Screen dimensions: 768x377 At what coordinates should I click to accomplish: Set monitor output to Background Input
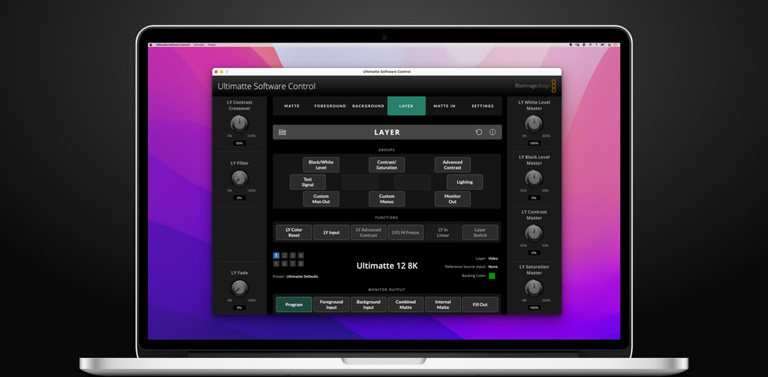(368, 305)
